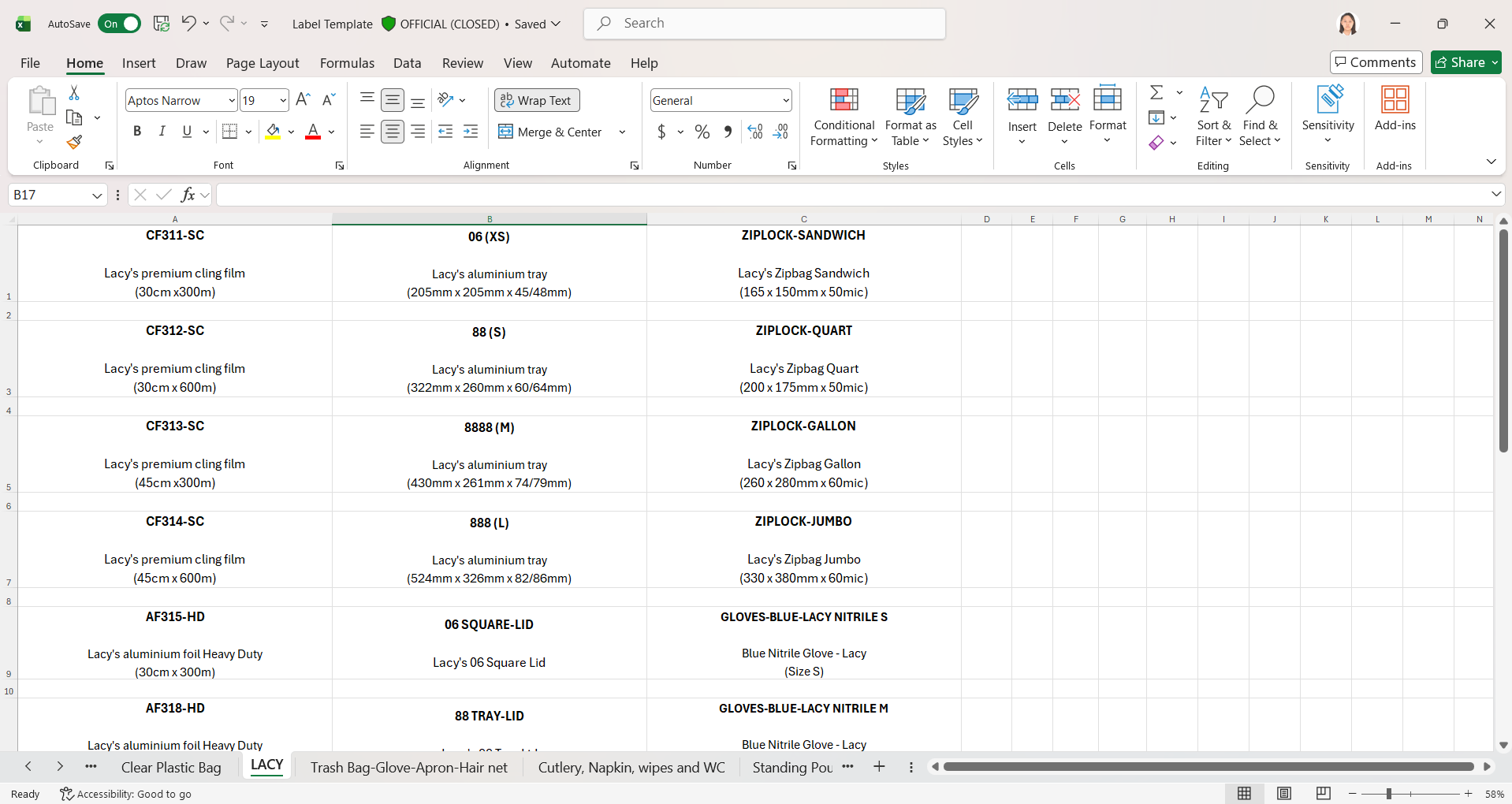
Task: Open the File menu
Action: coord(30,63)
